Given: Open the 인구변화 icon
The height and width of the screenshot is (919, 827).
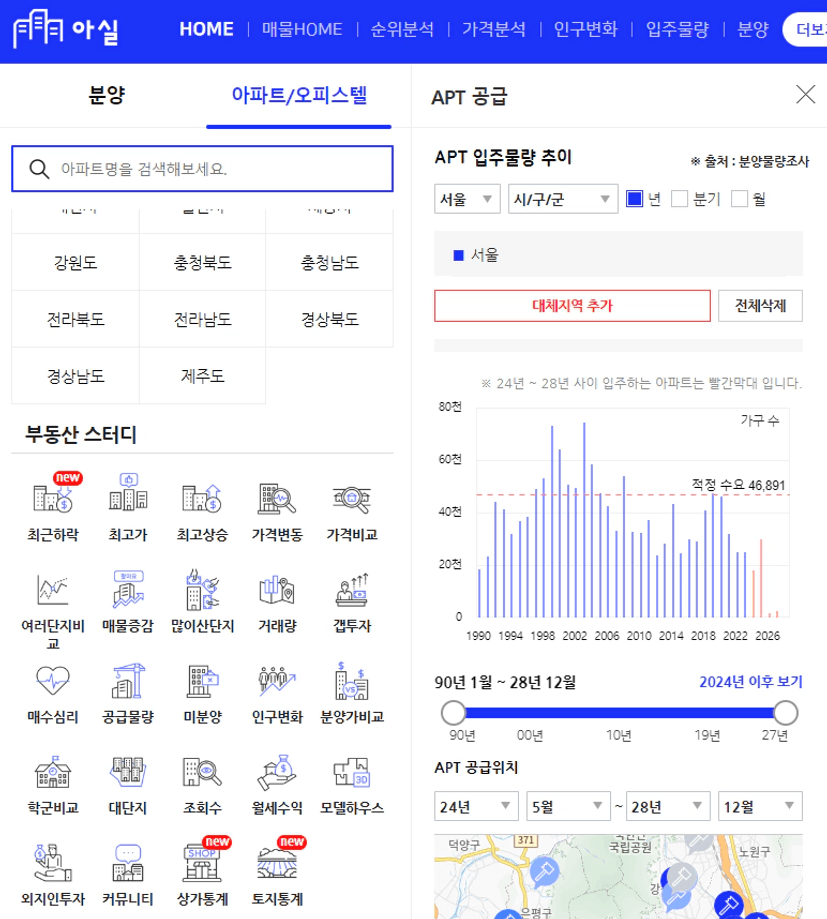Looking at the screenshot, I should pos(277,681).
